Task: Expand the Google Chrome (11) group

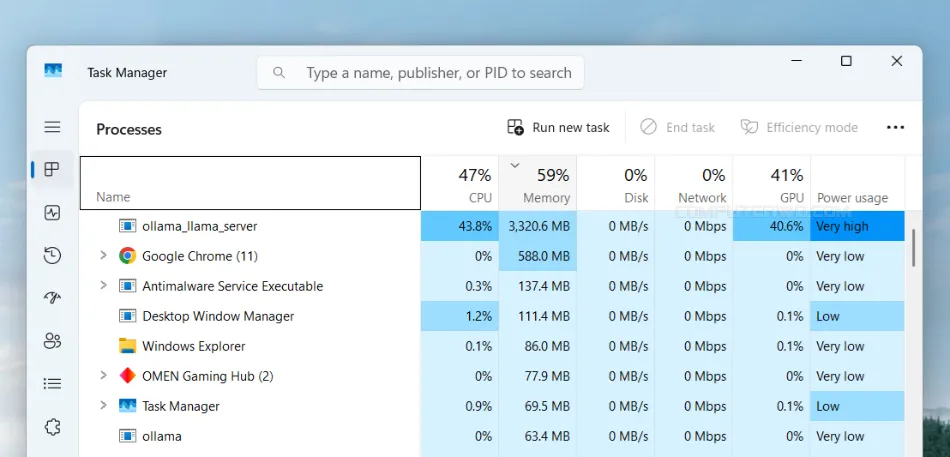Action: tap(103, 256)
